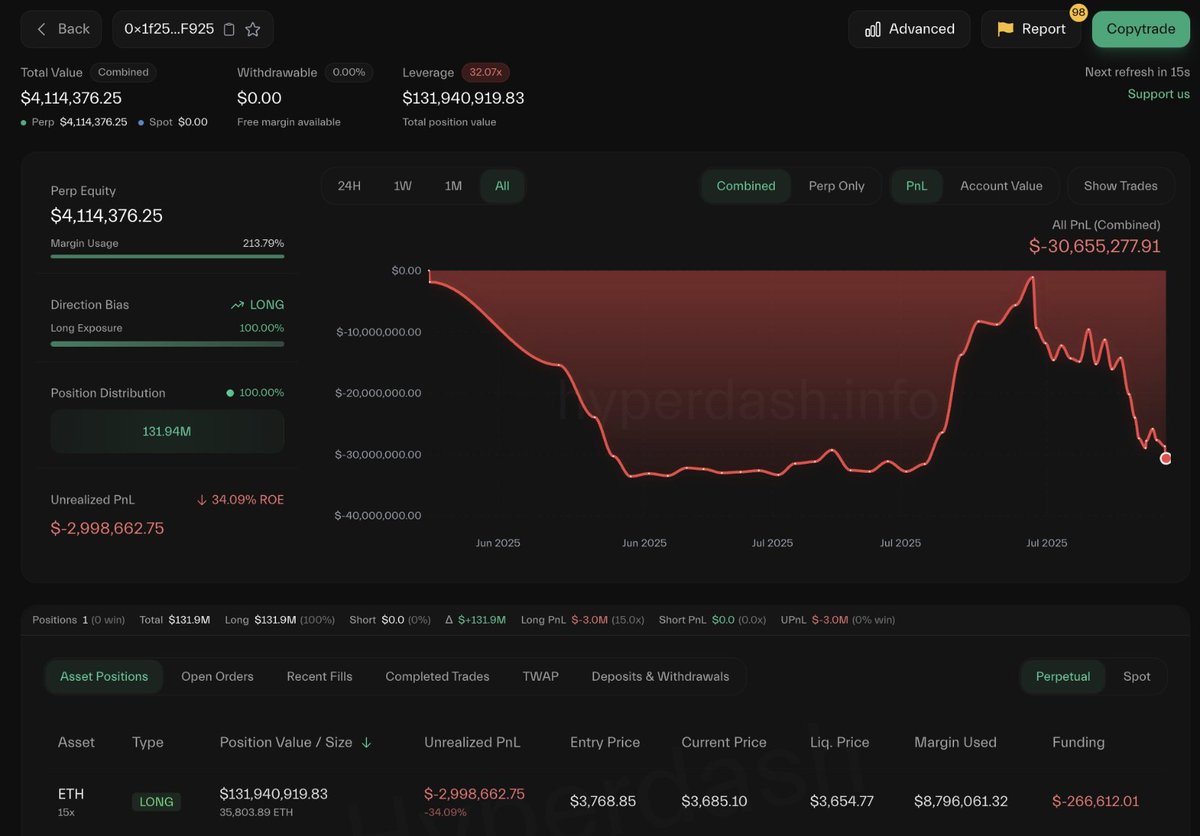Viewport: 1200px width, 836px height.
Task: Click the bar chart icon on Advanced
Action: tap(873, 29)
